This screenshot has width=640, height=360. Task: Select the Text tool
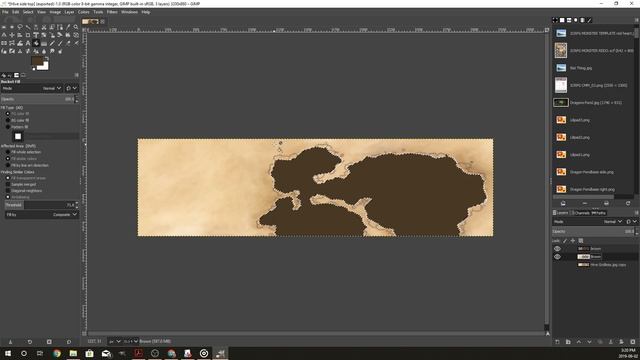pyautogui.click(x=28, y=43)
